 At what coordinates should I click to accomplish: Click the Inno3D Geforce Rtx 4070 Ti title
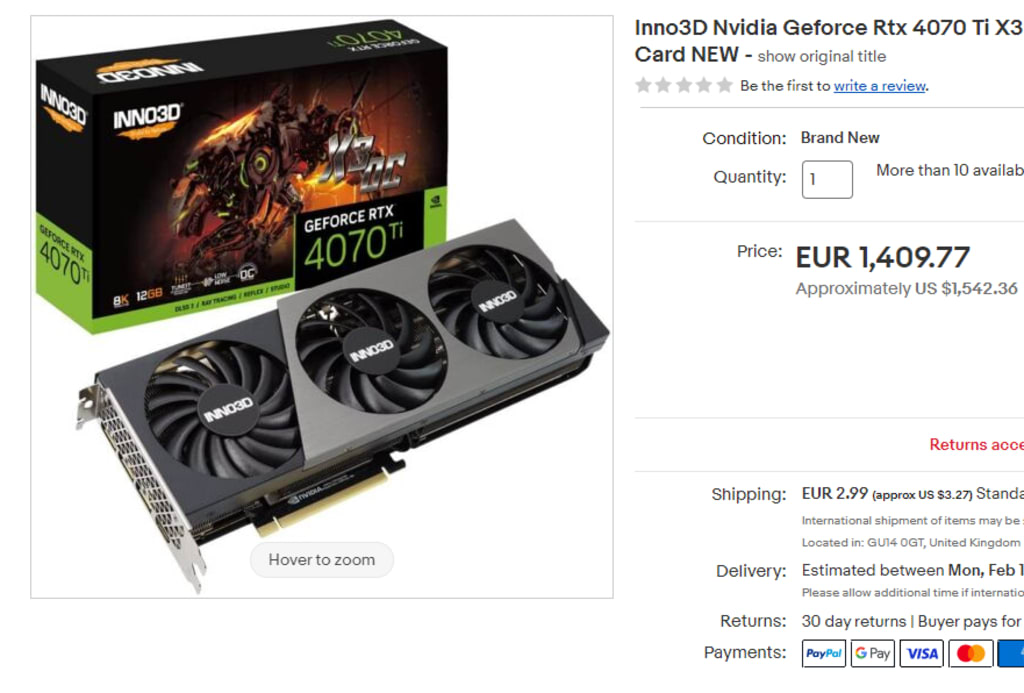(829, 40)
